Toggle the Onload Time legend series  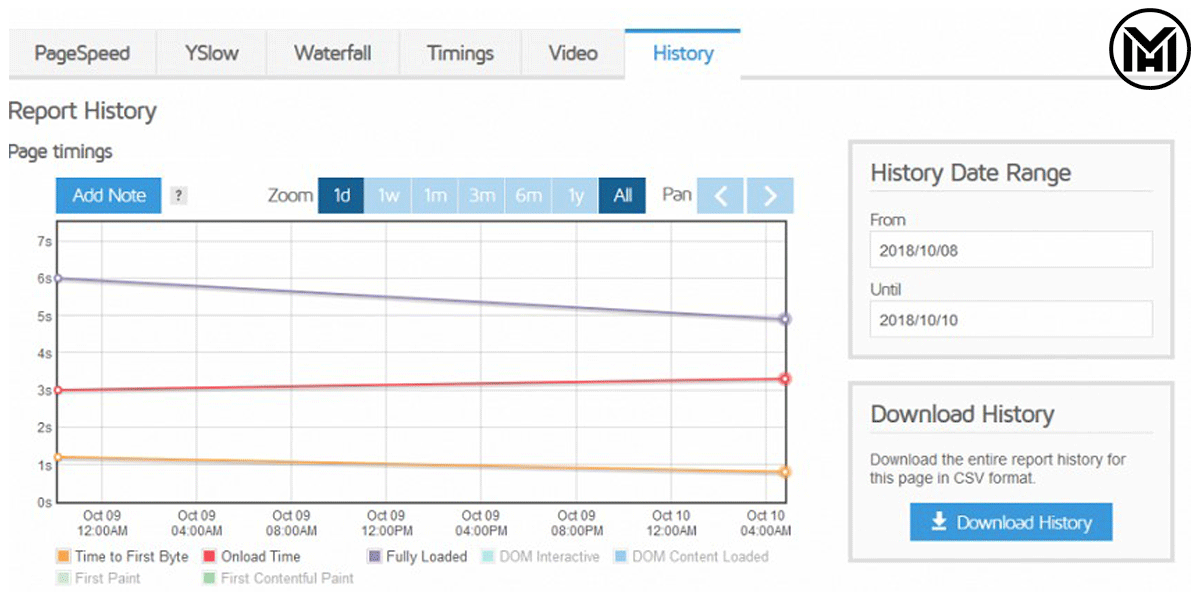pyautogui.click(x=251, y=556)
